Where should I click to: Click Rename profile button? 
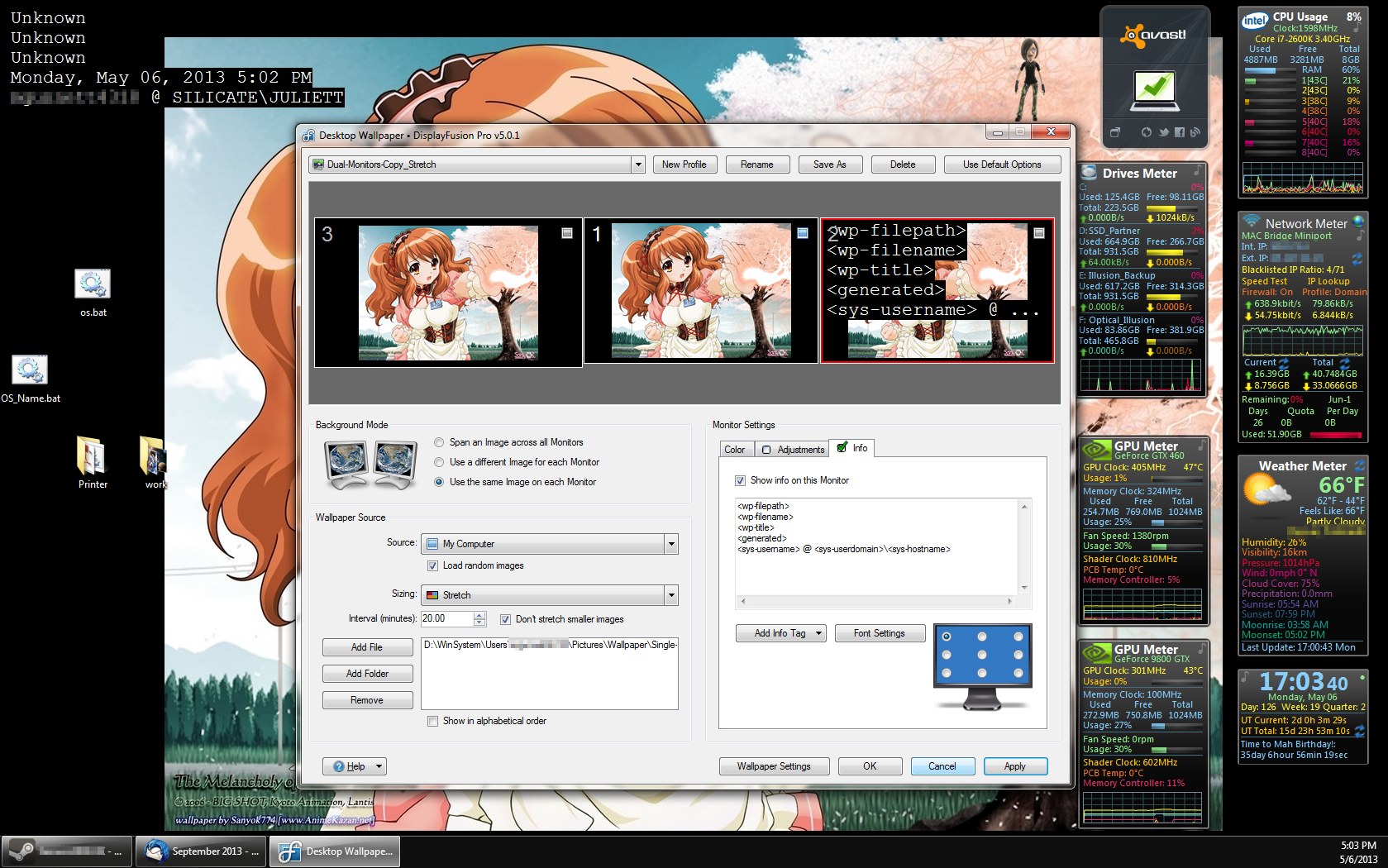point(757,165)
